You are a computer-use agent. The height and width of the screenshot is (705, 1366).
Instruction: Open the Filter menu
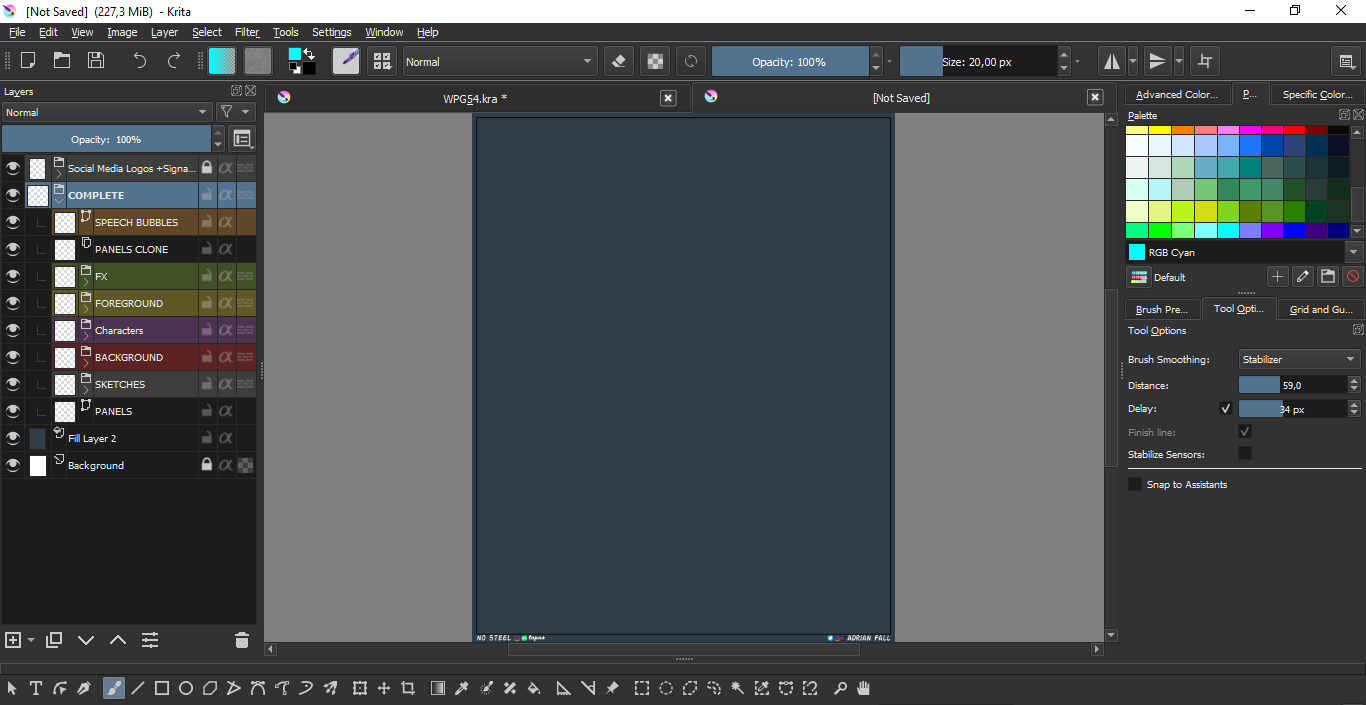247,32
